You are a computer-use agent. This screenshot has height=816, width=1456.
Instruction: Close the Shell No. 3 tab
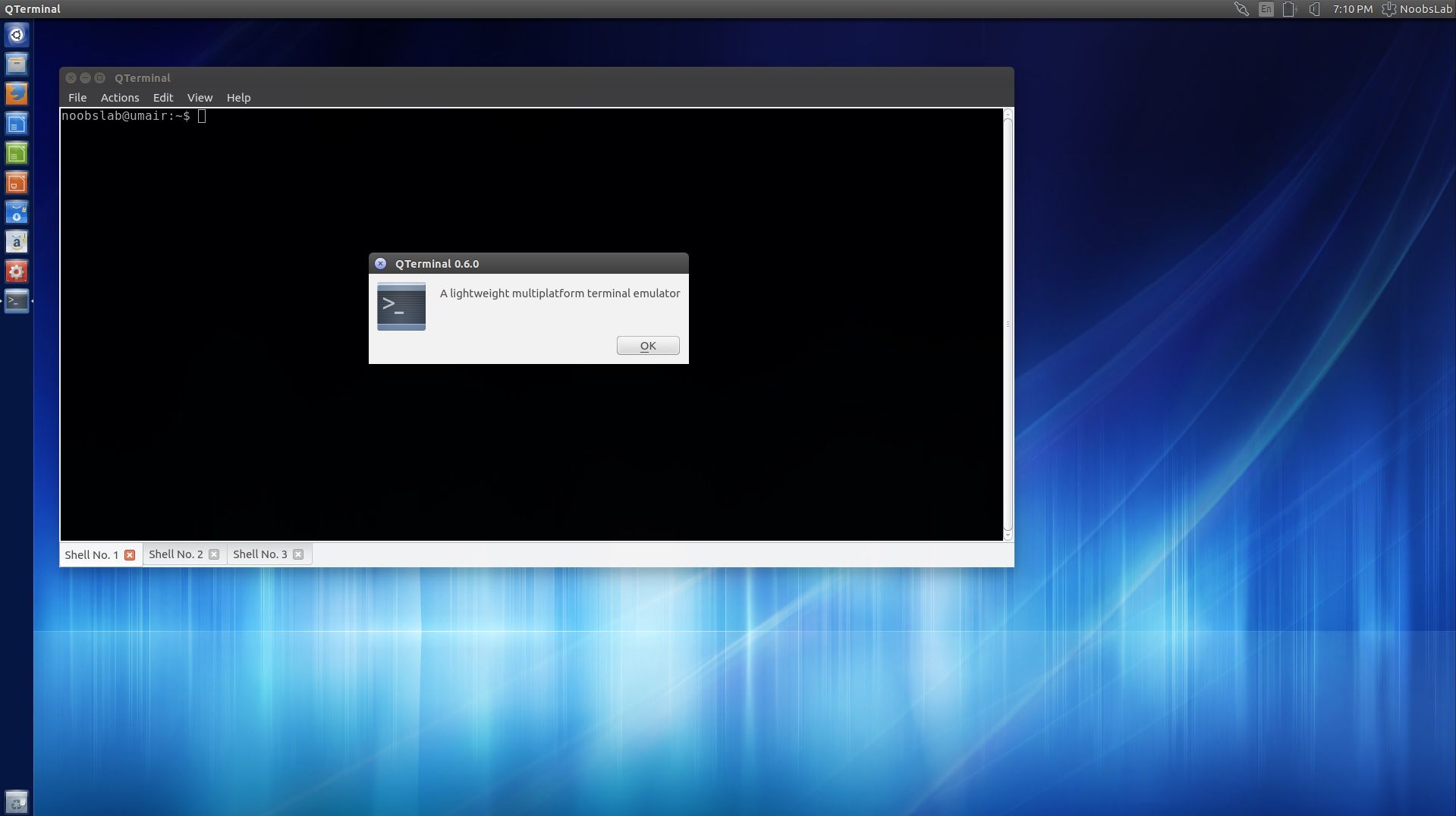[x=298, y=554]
